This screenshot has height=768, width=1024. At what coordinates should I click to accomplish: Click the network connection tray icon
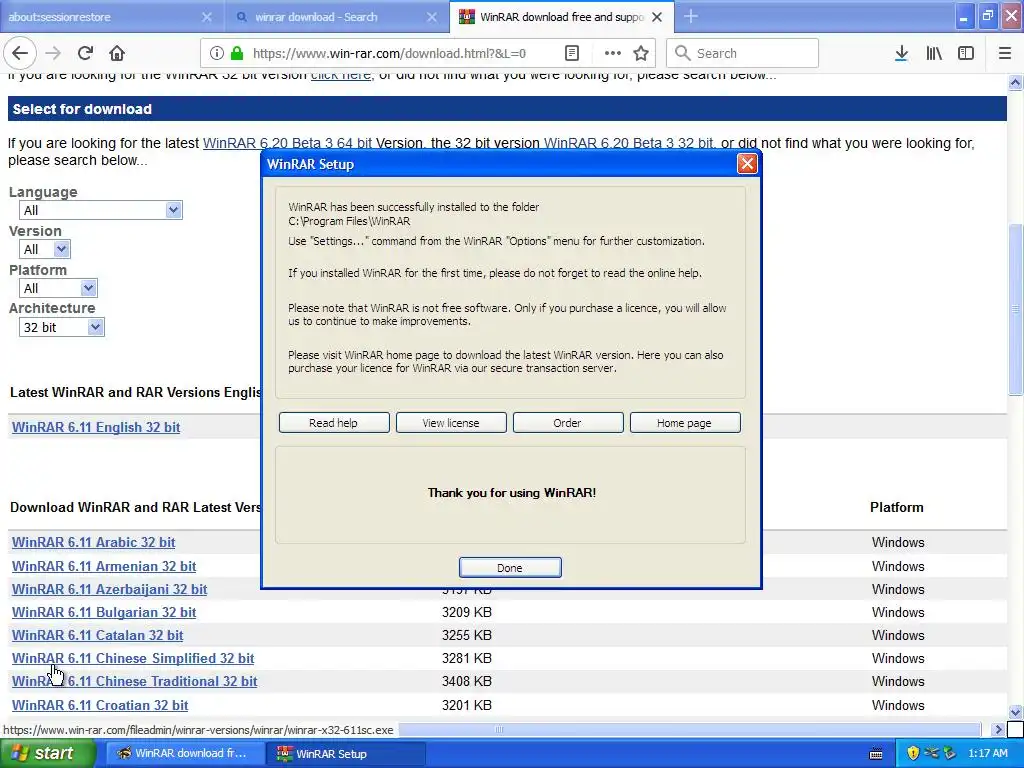(x=931, y=754)
